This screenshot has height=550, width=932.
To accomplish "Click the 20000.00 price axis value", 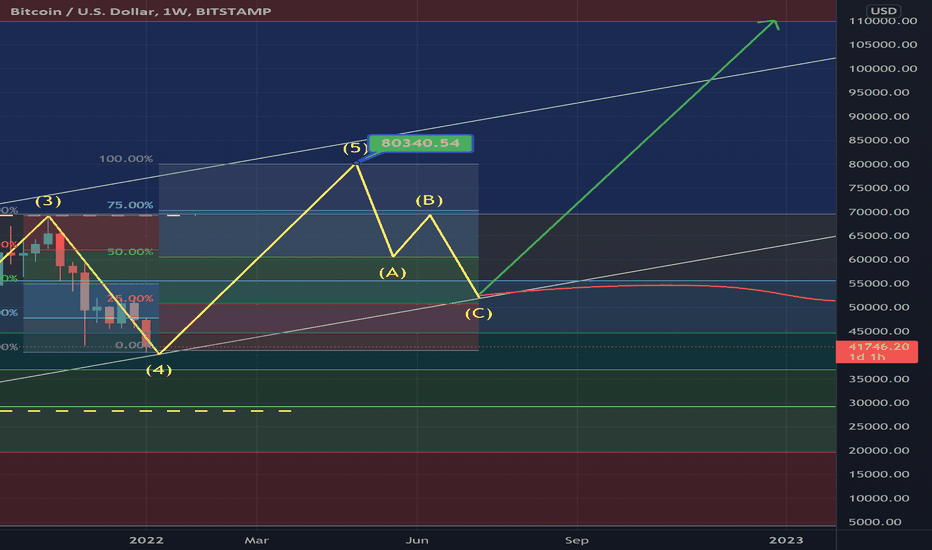I will [x=879, y=451].
